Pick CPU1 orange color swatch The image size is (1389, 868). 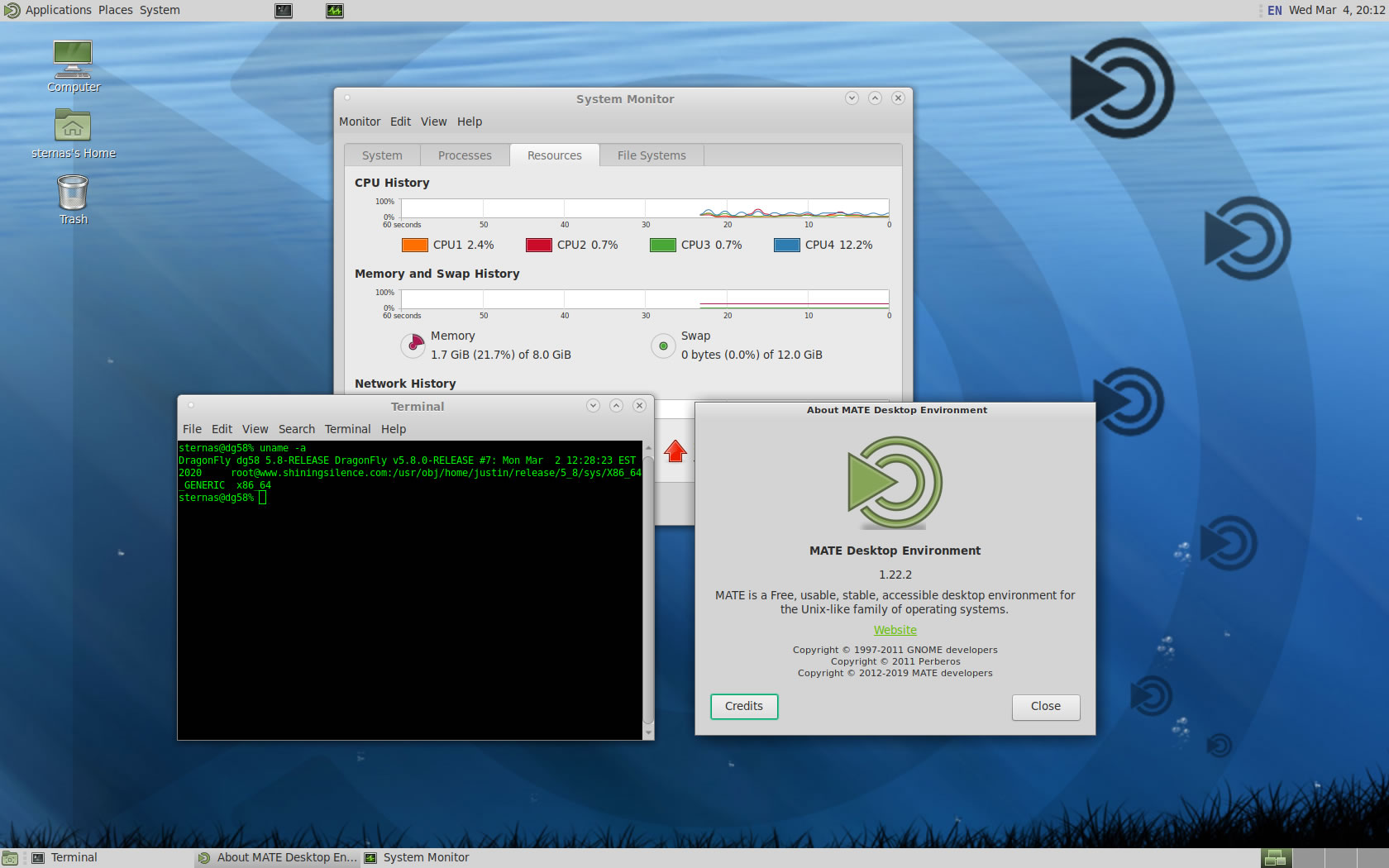click(415, 245)
